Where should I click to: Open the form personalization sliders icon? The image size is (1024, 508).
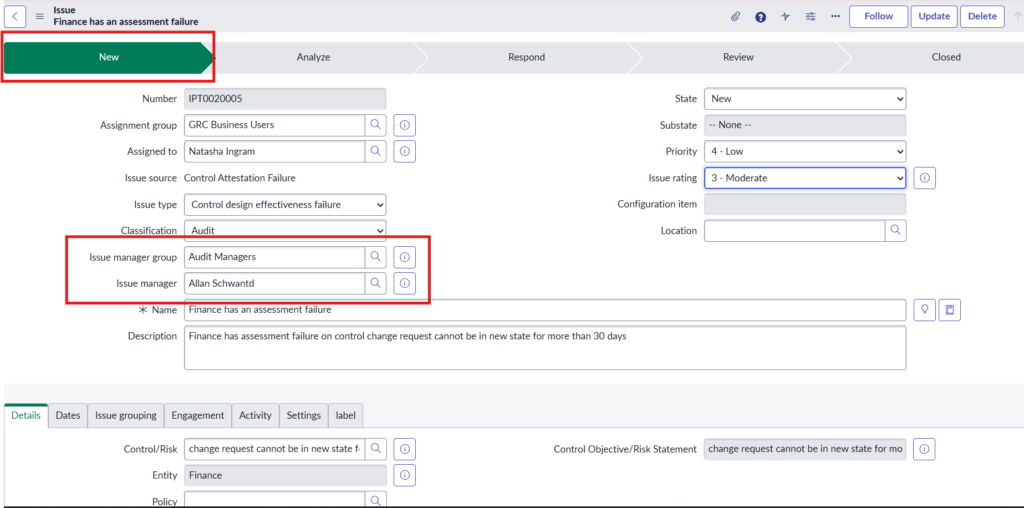point(810,16)
